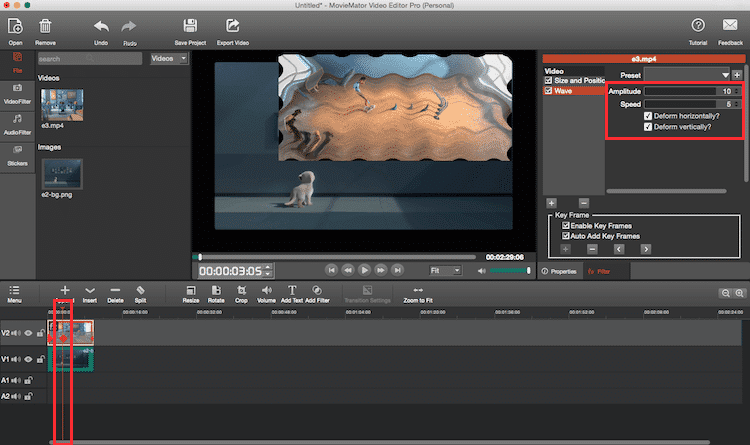The image size is (750, 445).
Task: Open the Fit zoom dropdown
Action: pyautogui.click(x=445, y=270)
